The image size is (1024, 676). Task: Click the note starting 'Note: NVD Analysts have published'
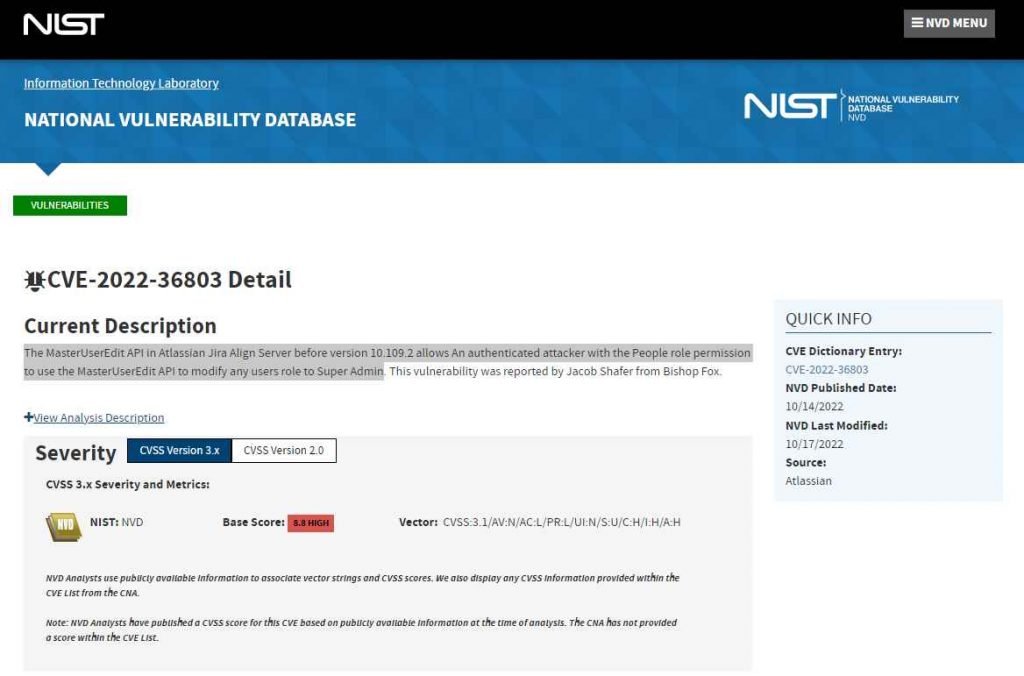[x=361, y=630]
